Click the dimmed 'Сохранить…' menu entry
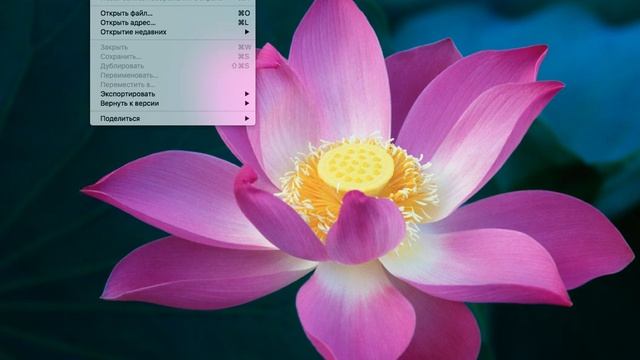Viewport: 640px width, 360px height. [173, 57]
